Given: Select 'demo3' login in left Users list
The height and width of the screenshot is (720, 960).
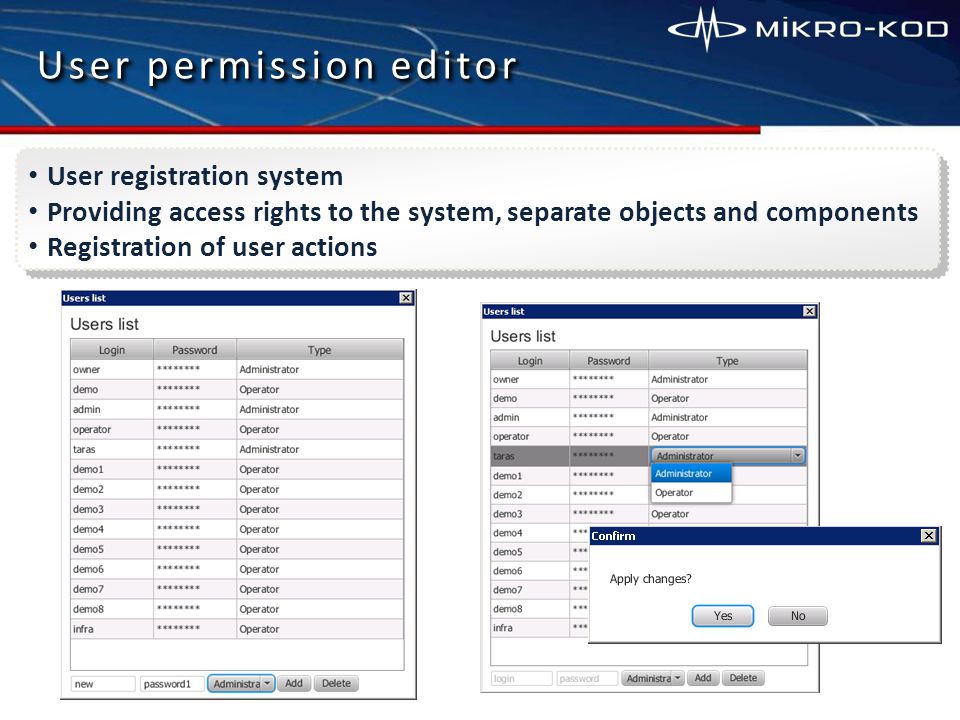Looking at the screenshot, I should 88,509.
